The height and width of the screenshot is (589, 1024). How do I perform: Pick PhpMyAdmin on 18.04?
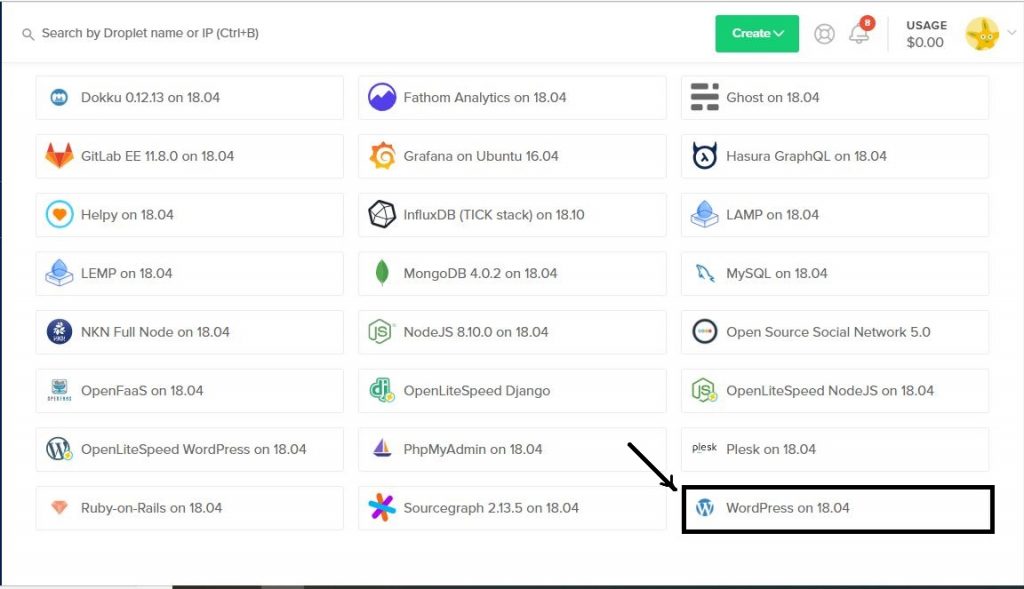512,449
